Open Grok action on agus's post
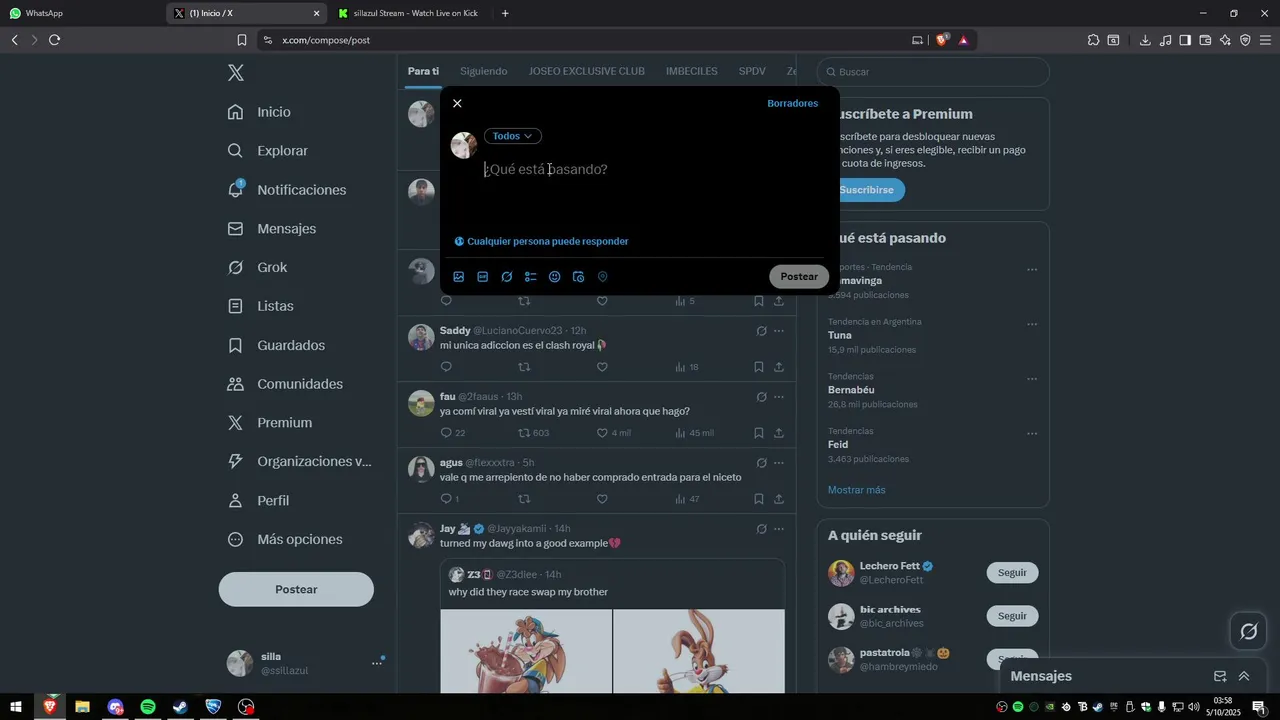This screenshot has height=720, width=1280. coord(761,463)
